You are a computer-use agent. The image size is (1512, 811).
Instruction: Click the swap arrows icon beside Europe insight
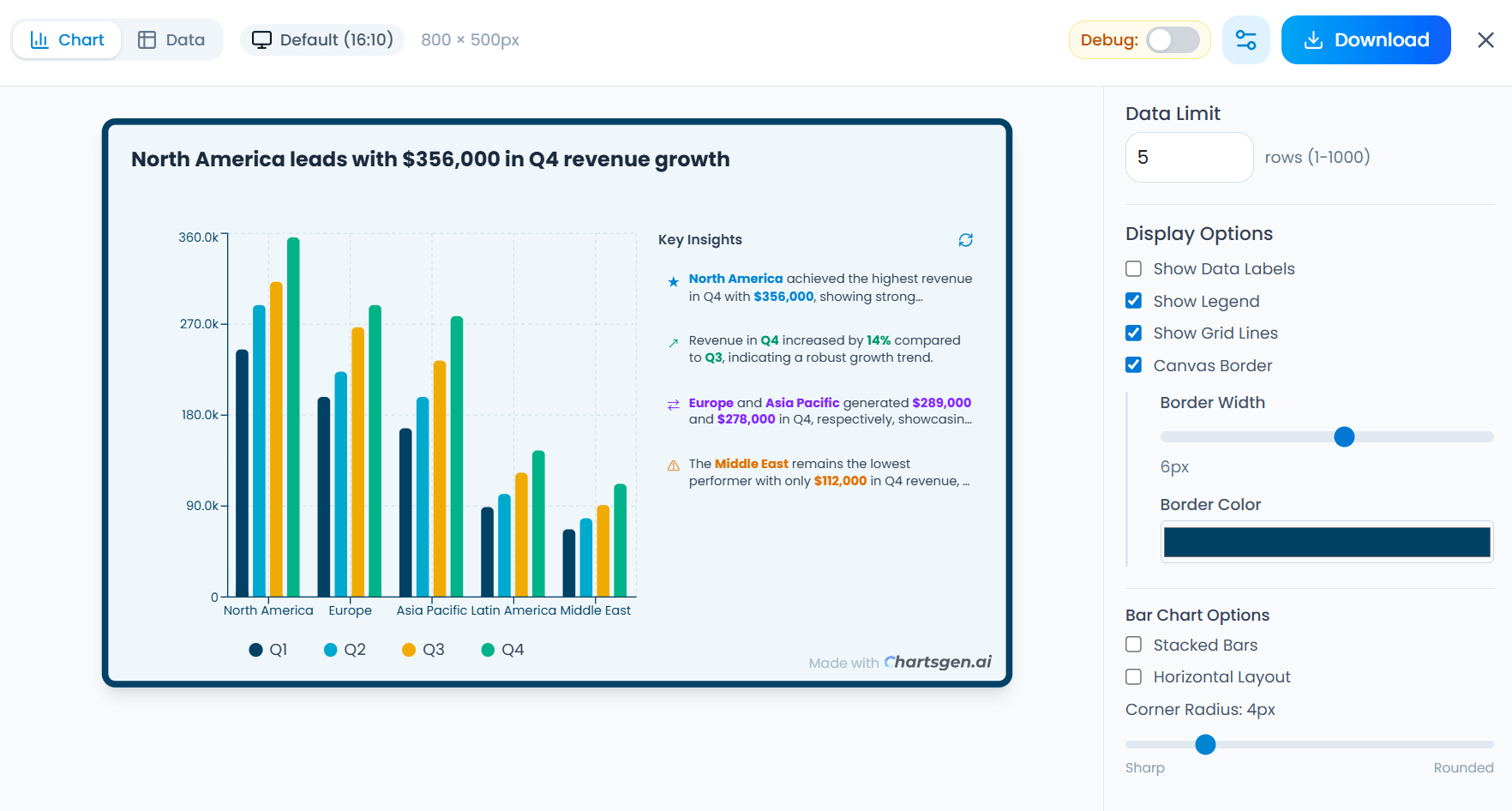coord(673,405)
